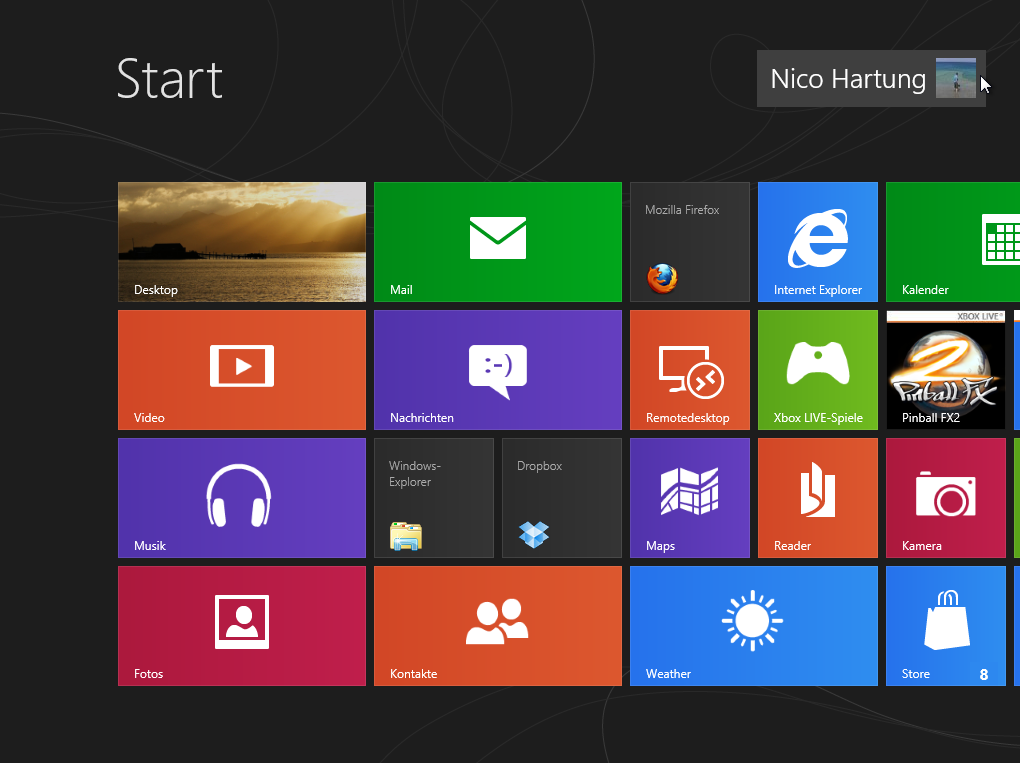The image size is (1020, 763).
Task: Click the Video play-screen icon
Action: coord(242,366)
